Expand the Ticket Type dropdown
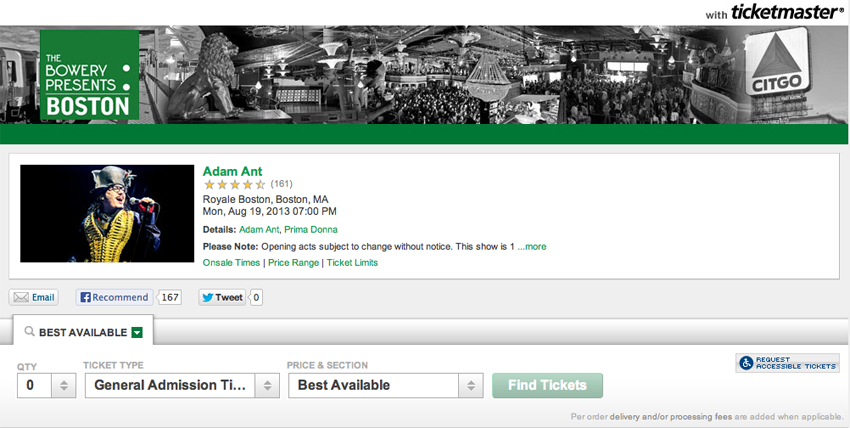Image resolution: width=850 pixels, height=428 pixels. click(182, 385)
